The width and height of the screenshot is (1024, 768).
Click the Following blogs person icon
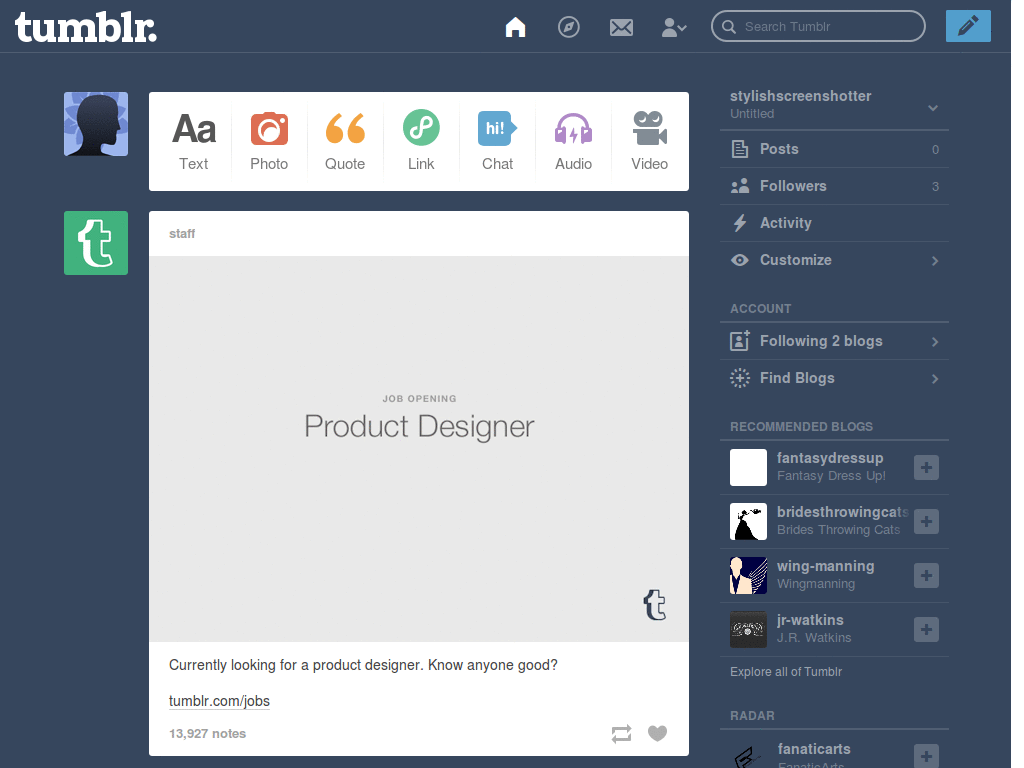pyautogui.click(x=739, y=341)
